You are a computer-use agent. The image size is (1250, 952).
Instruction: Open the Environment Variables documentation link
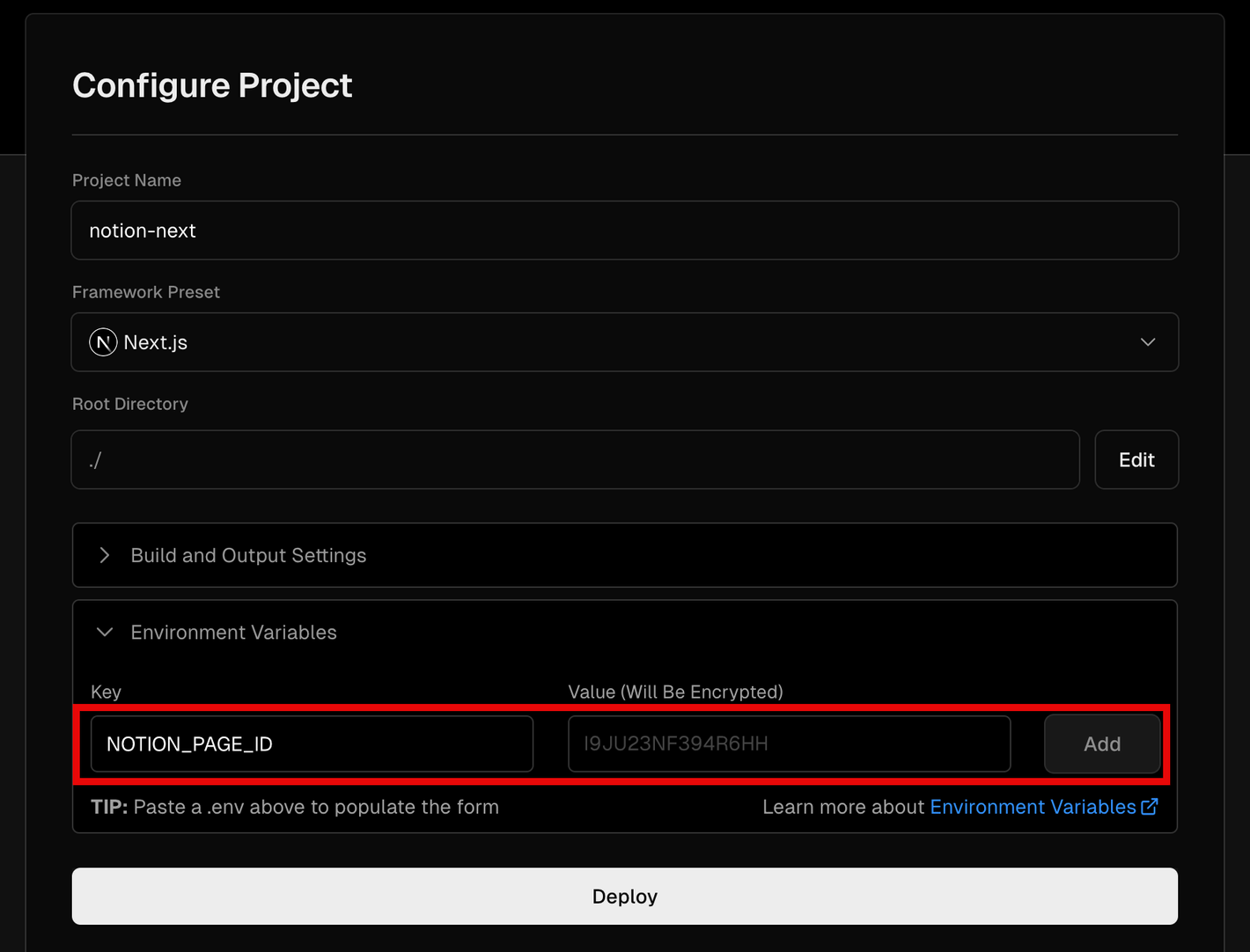(x=1033, y=807)
